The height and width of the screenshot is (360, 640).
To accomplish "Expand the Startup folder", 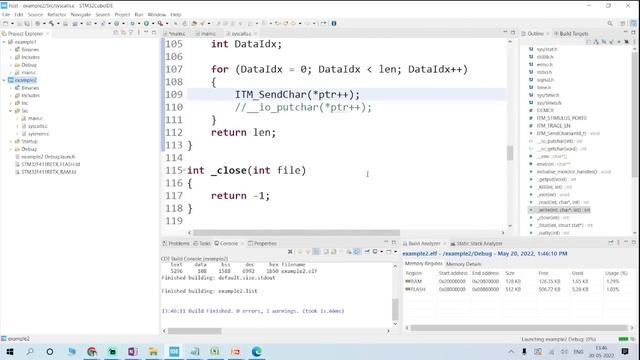I will [11, 141].
